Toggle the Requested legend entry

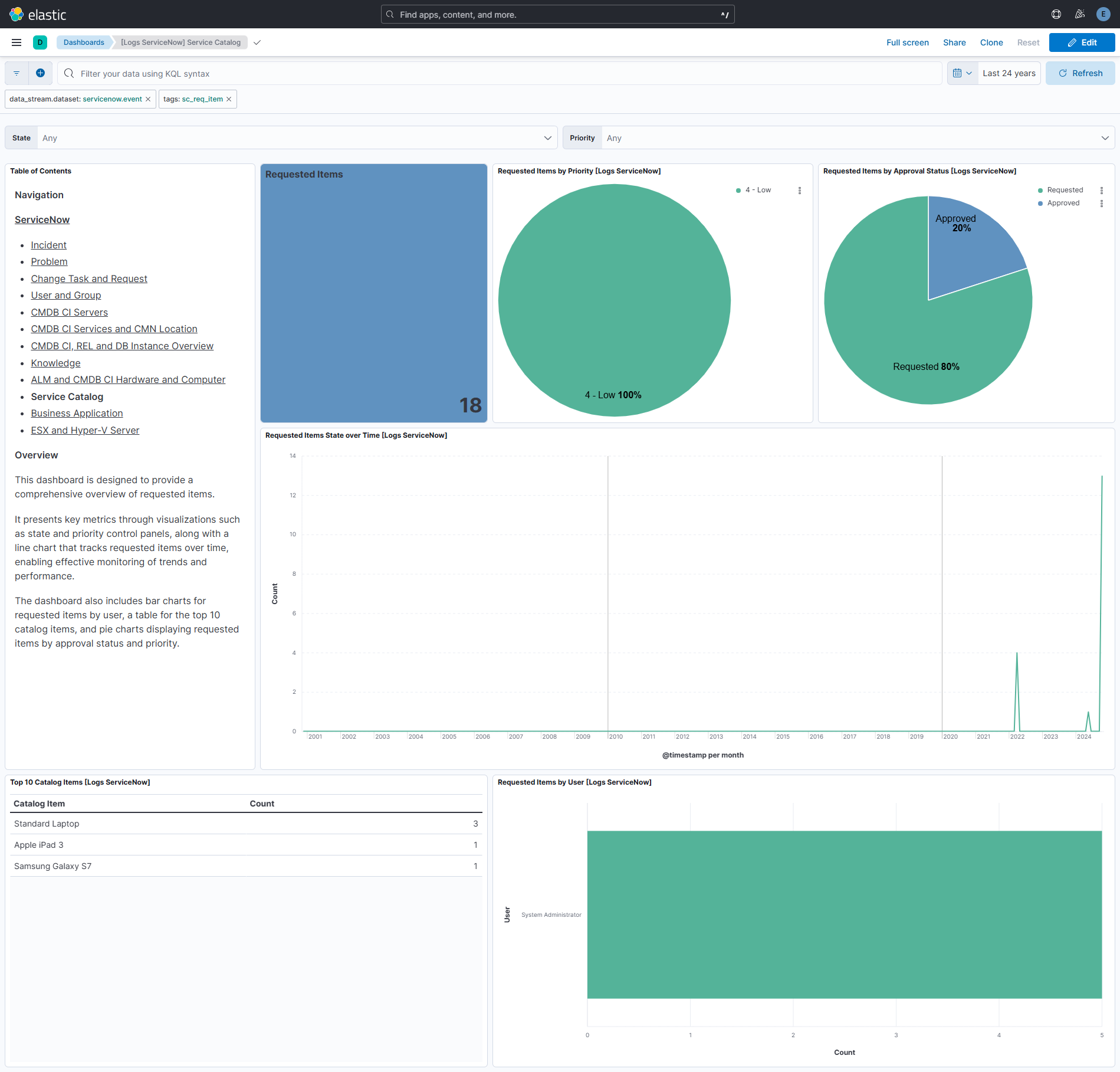pos(1065,189)
